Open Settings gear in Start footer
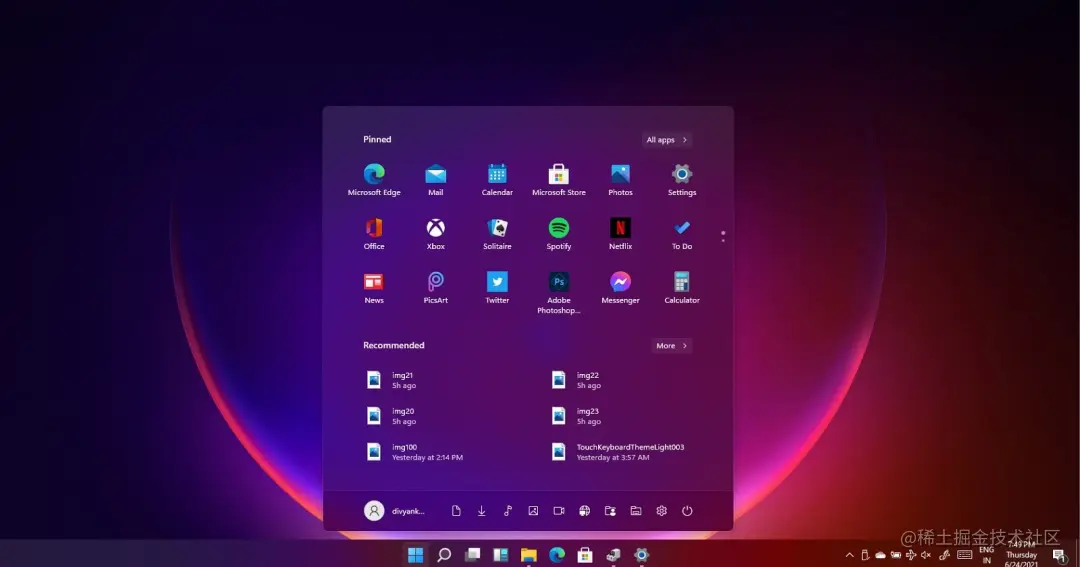 pos(661,511)
